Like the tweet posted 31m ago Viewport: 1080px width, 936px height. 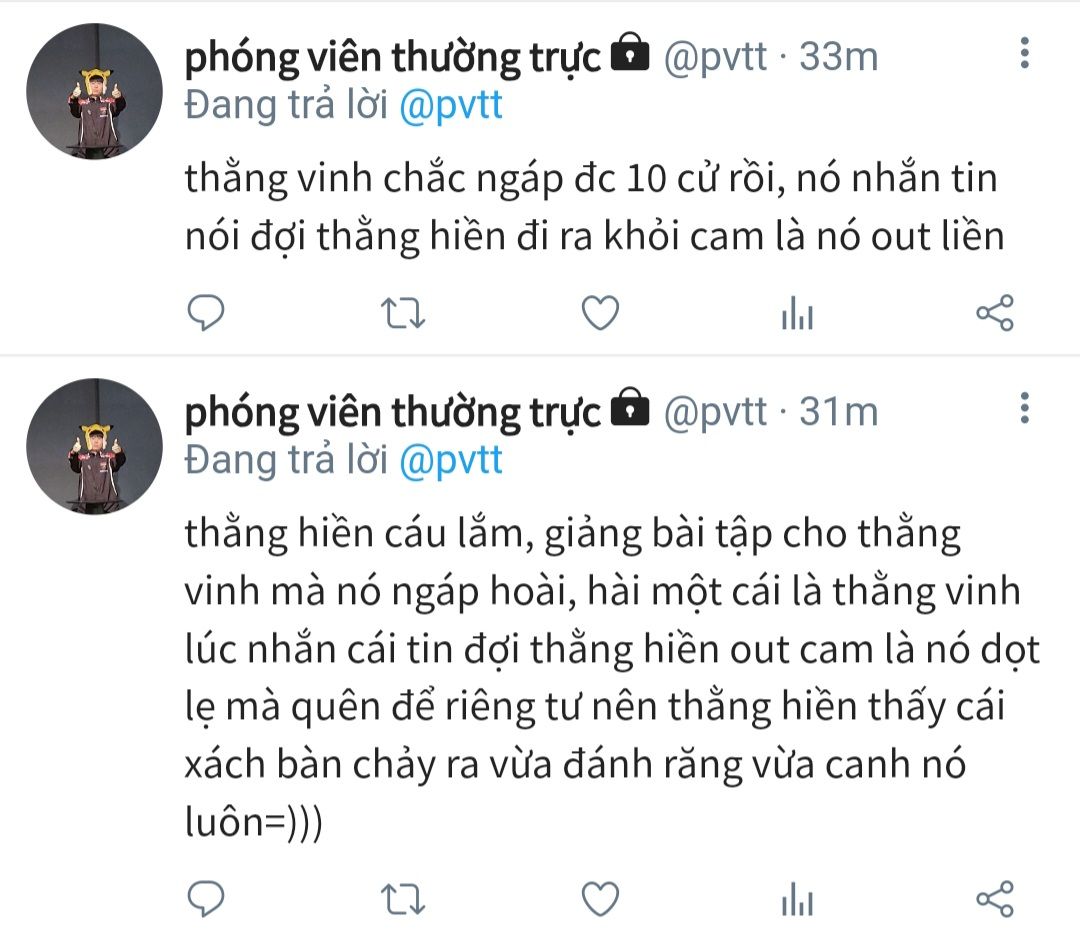tap(600, 899)
